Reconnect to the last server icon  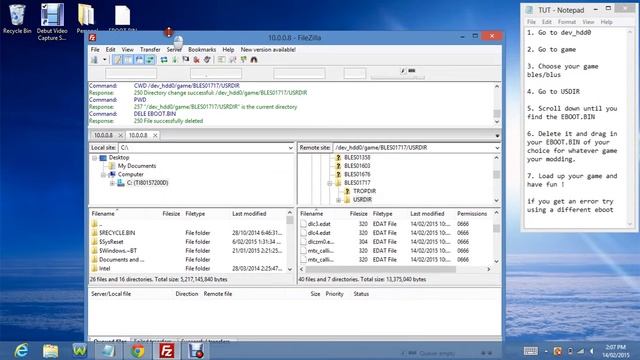pyautogui.click(x=207, y=60)
